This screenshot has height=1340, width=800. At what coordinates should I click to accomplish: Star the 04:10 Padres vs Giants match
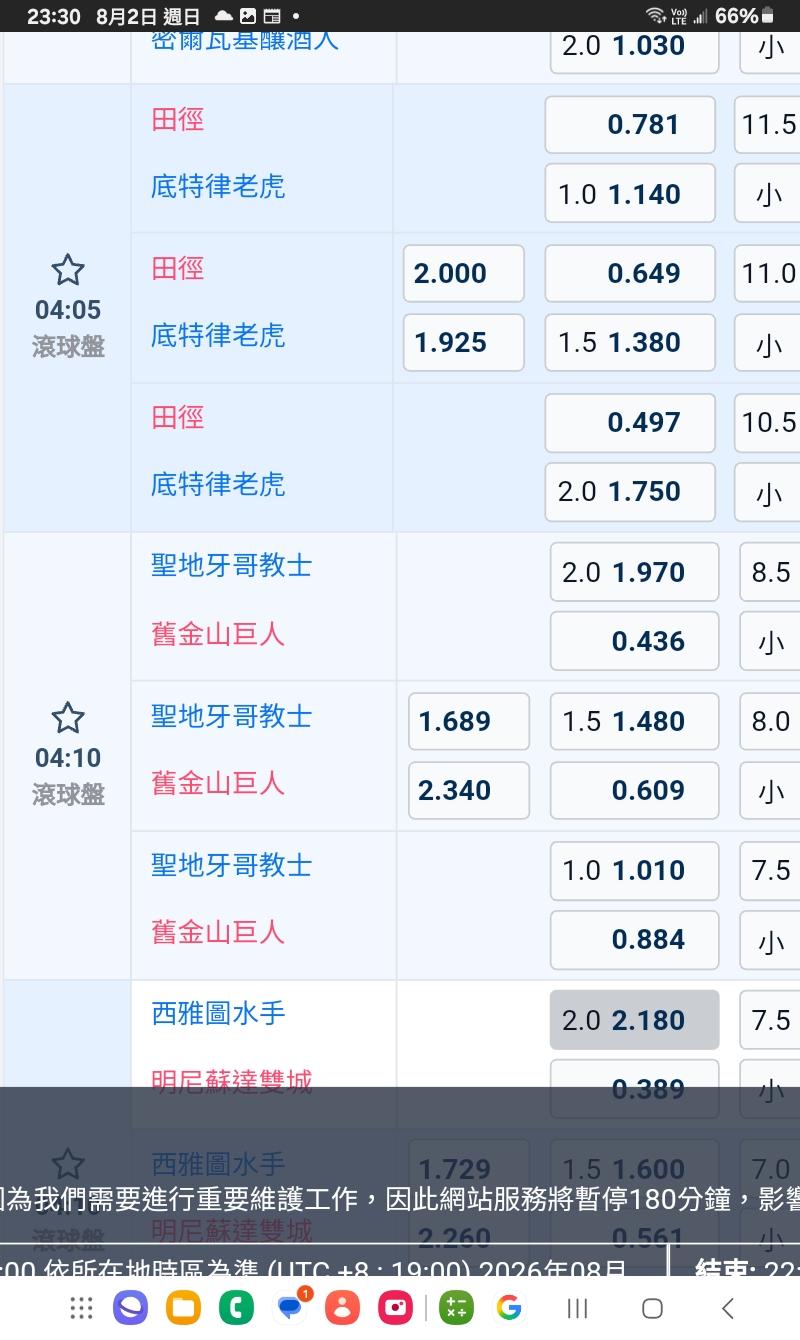[67, 718]
